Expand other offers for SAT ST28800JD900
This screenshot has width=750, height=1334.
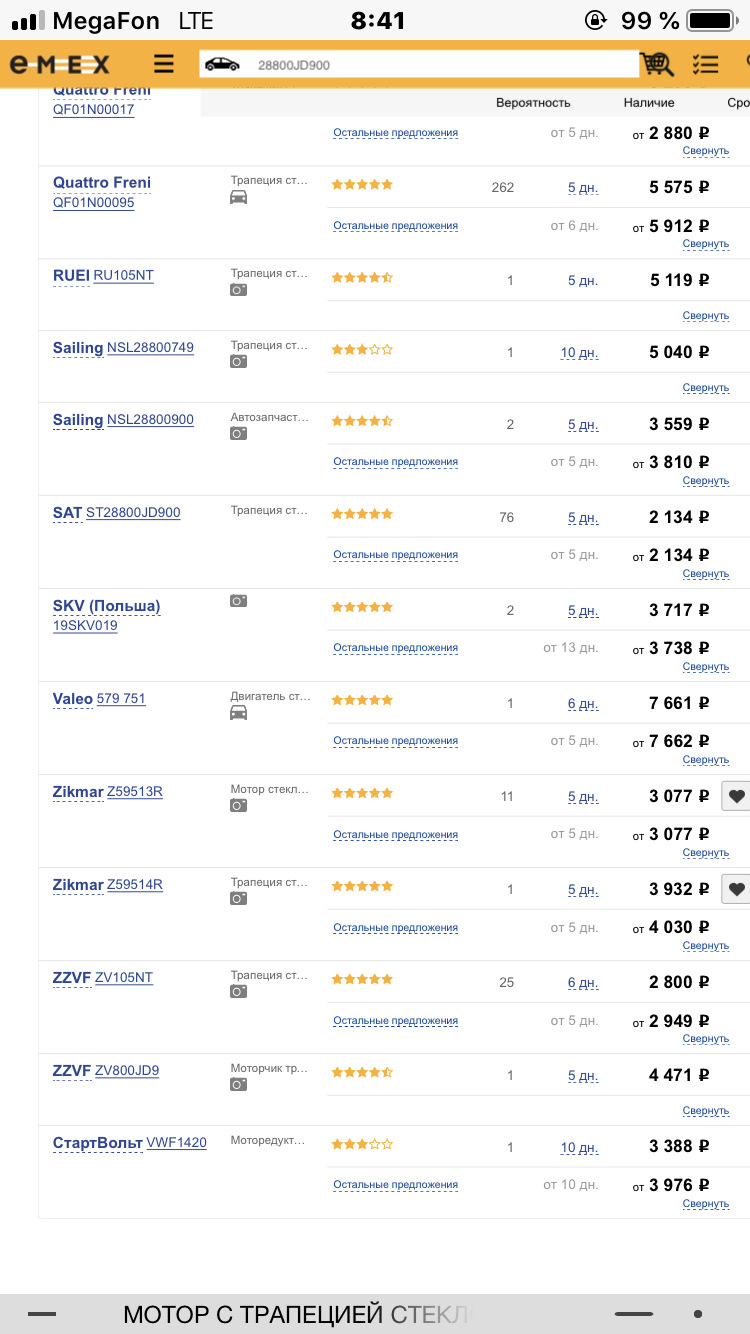click(x=395, y=555)
